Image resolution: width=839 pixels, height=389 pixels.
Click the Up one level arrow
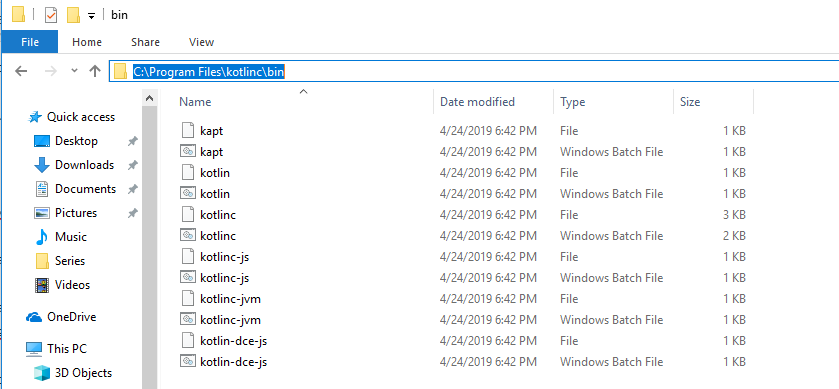(x=95, y=71)
